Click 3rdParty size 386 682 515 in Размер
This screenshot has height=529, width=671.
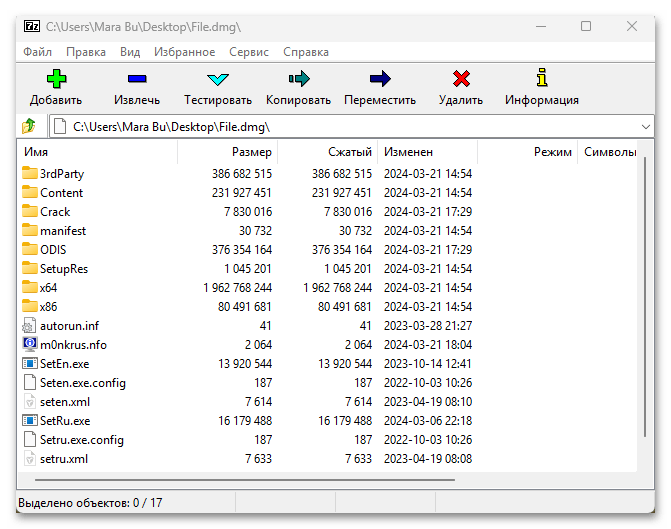coord(242,173)
